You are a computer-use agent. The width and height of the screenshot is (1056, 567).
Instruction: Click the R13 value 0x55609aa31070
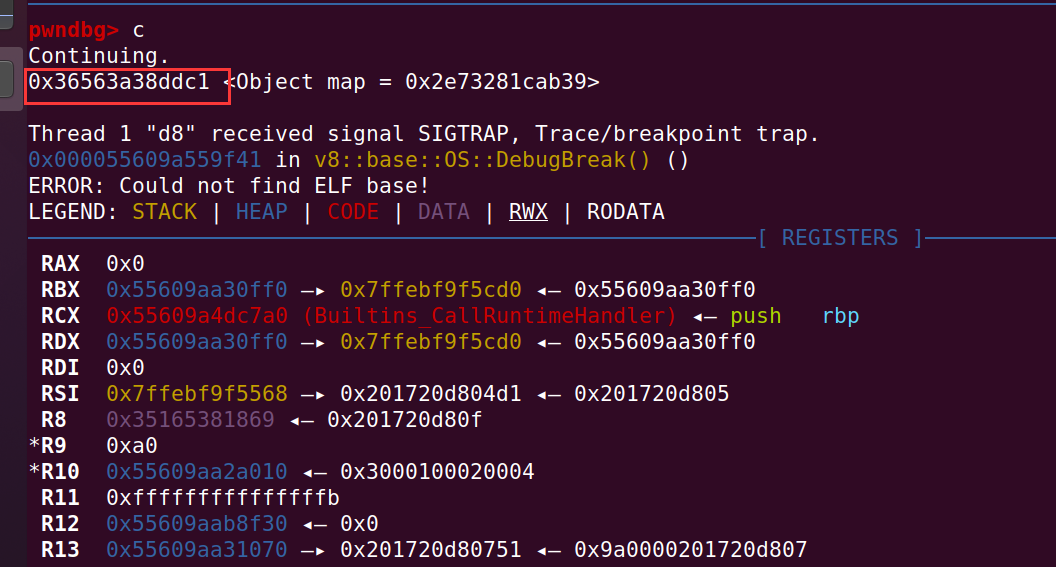click(x=197, y=550)
